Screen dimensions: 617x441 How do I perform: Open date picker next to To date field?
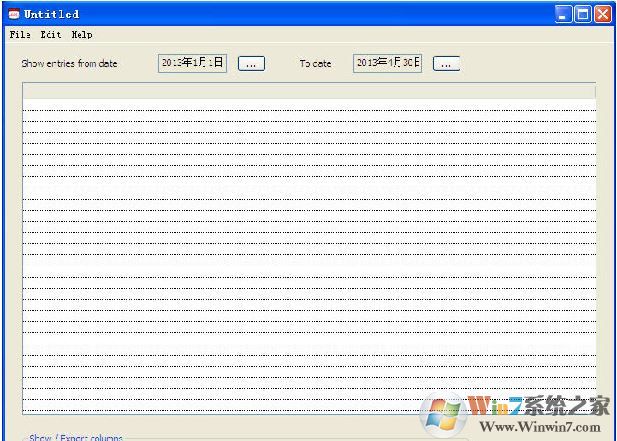coord(446,64)
